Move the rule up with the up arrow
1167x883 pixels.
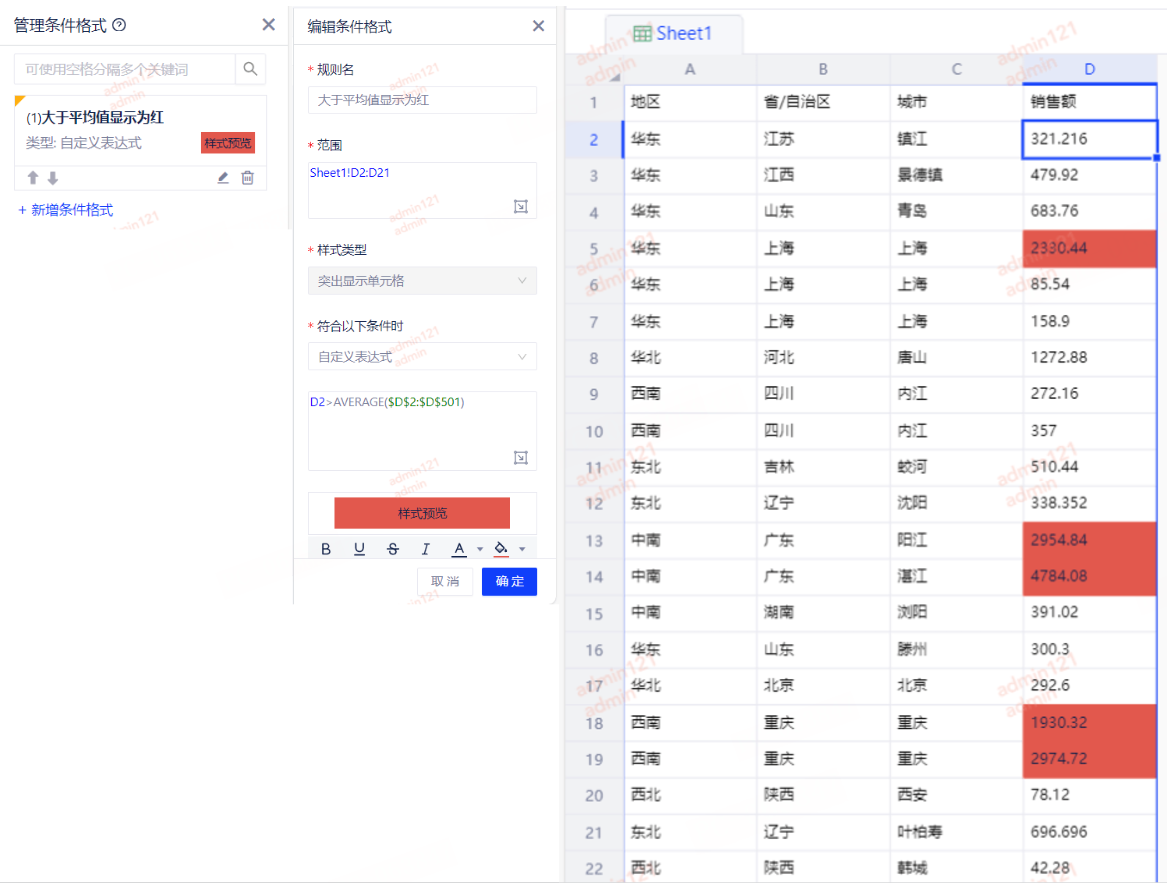pyautogui.click(x=33, y=178)
